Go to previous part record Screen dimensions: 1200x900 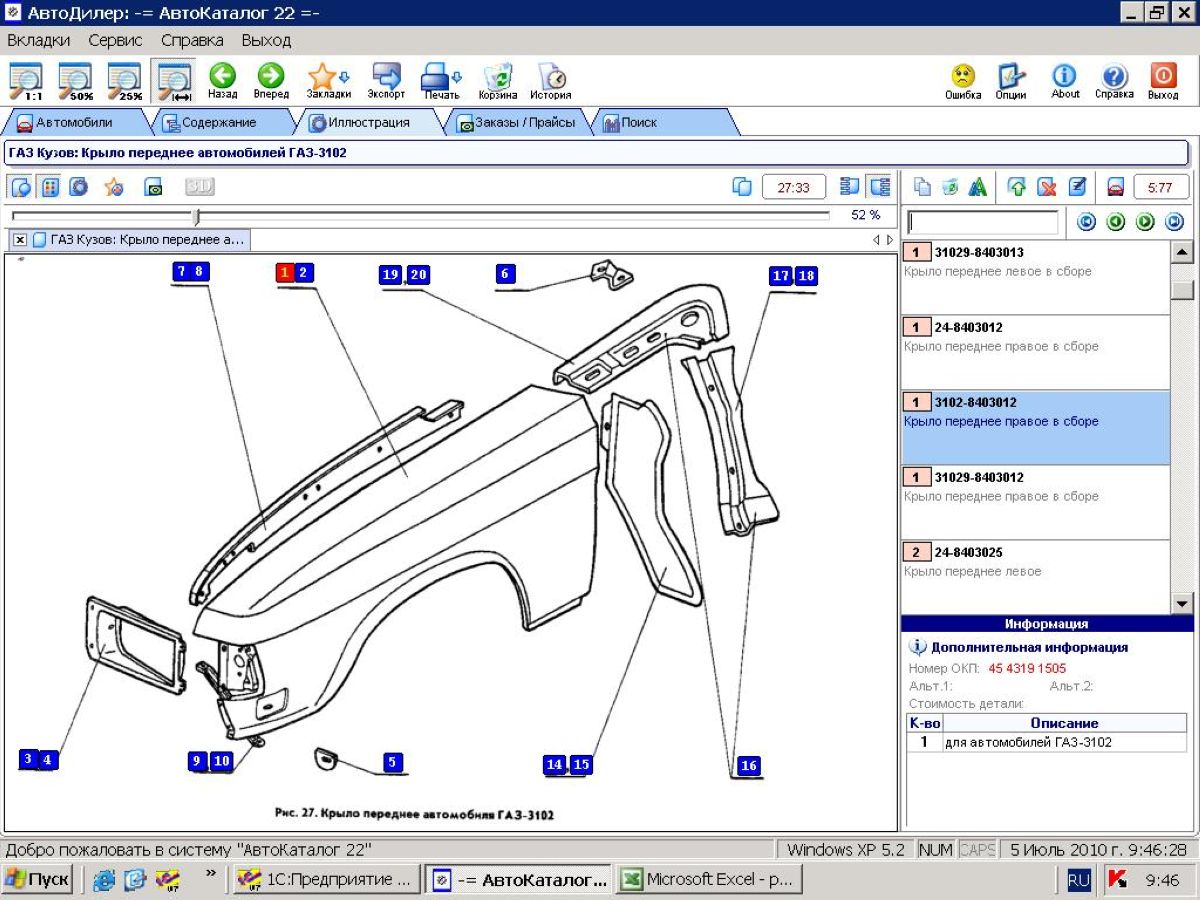(1116, 222)
